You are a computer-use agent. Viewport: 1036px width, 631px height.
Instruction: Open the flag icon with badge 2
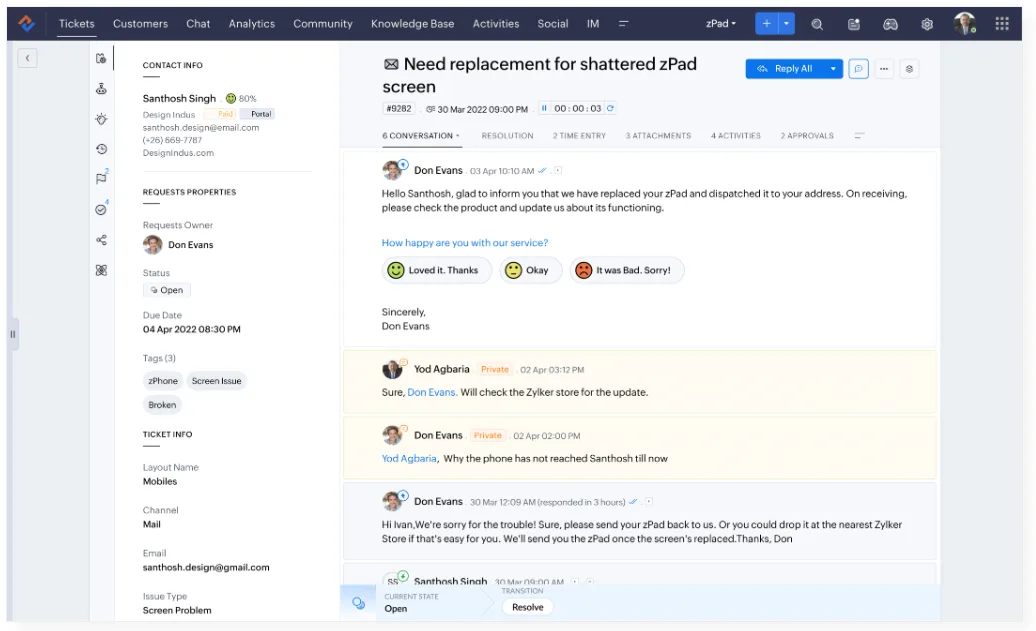pos(101,179)
